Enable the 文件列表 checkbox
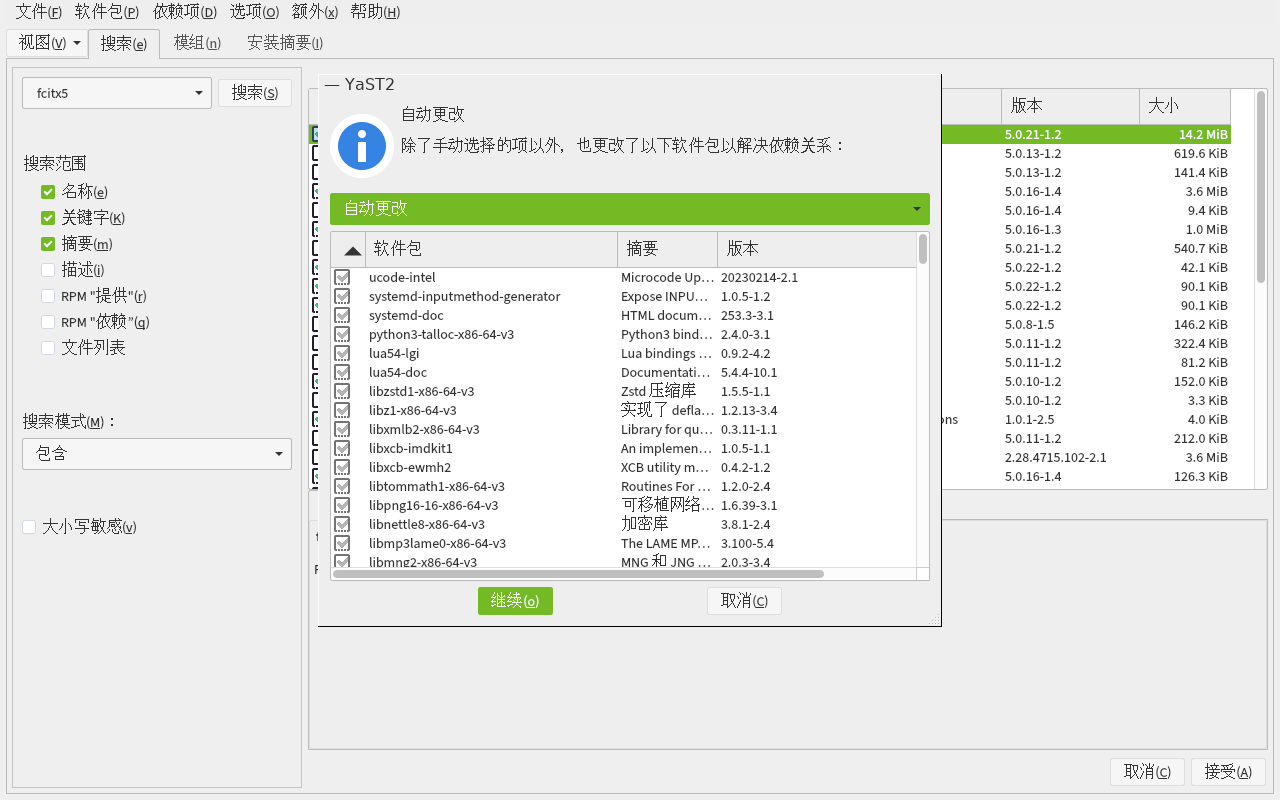This screenshot has width=1280, height=800. (48, 347)
